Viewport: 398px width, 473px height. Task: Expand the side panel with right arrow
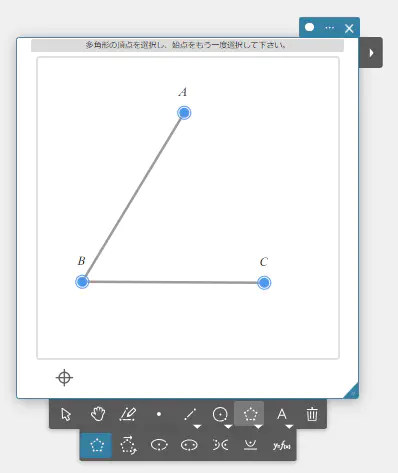(x=371, y=53)
